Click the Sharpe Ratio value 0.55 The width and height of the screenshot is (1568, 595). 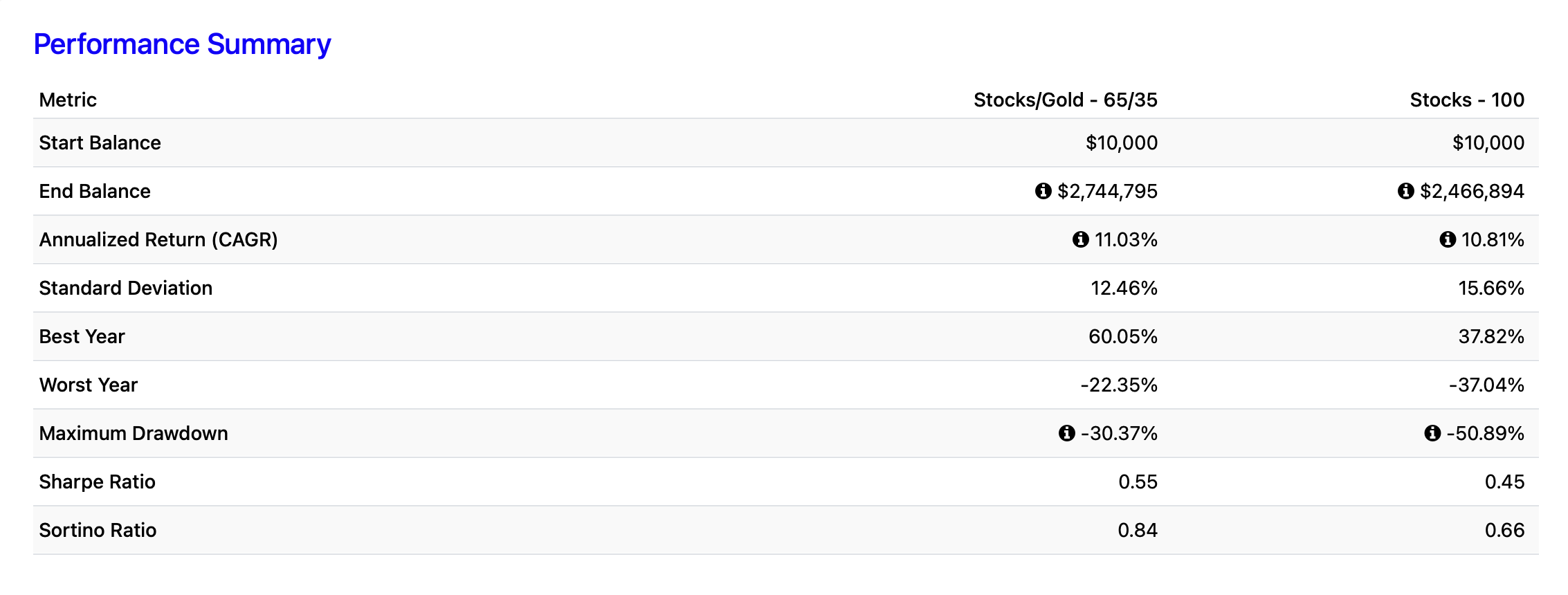pos(1138,482)
